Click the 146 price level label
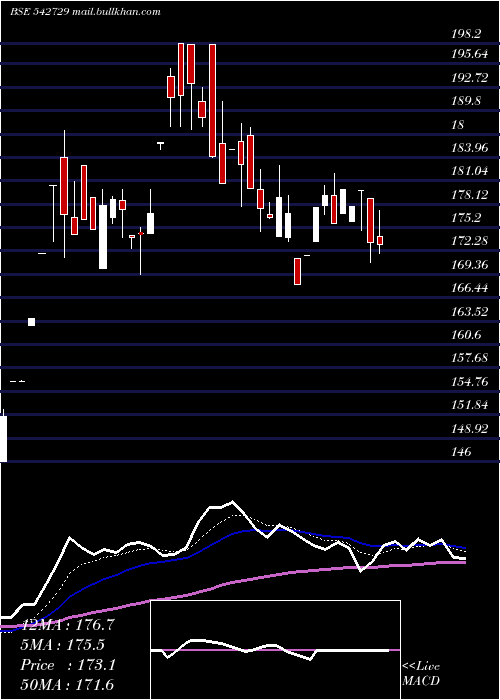 click(x=461, y=452)
